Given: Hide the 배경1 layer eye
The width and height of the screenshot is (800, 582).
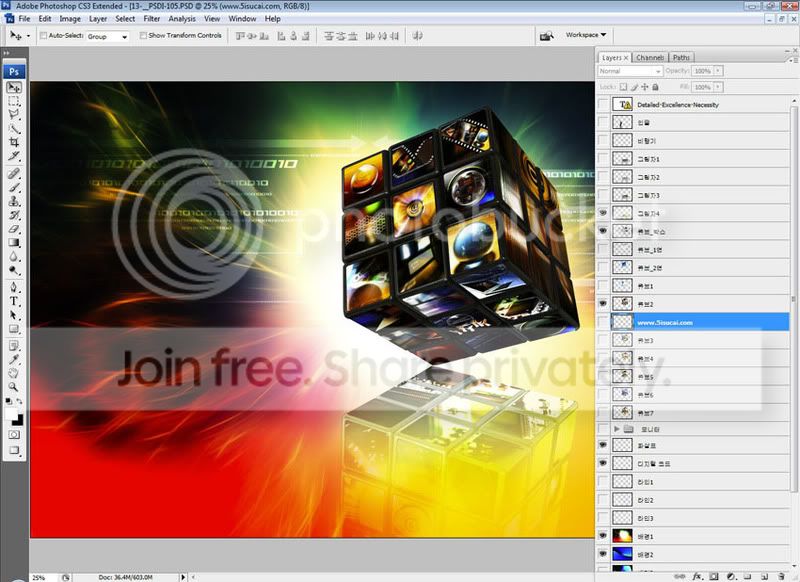Looking at the screenshot, I should click(603, 536).
